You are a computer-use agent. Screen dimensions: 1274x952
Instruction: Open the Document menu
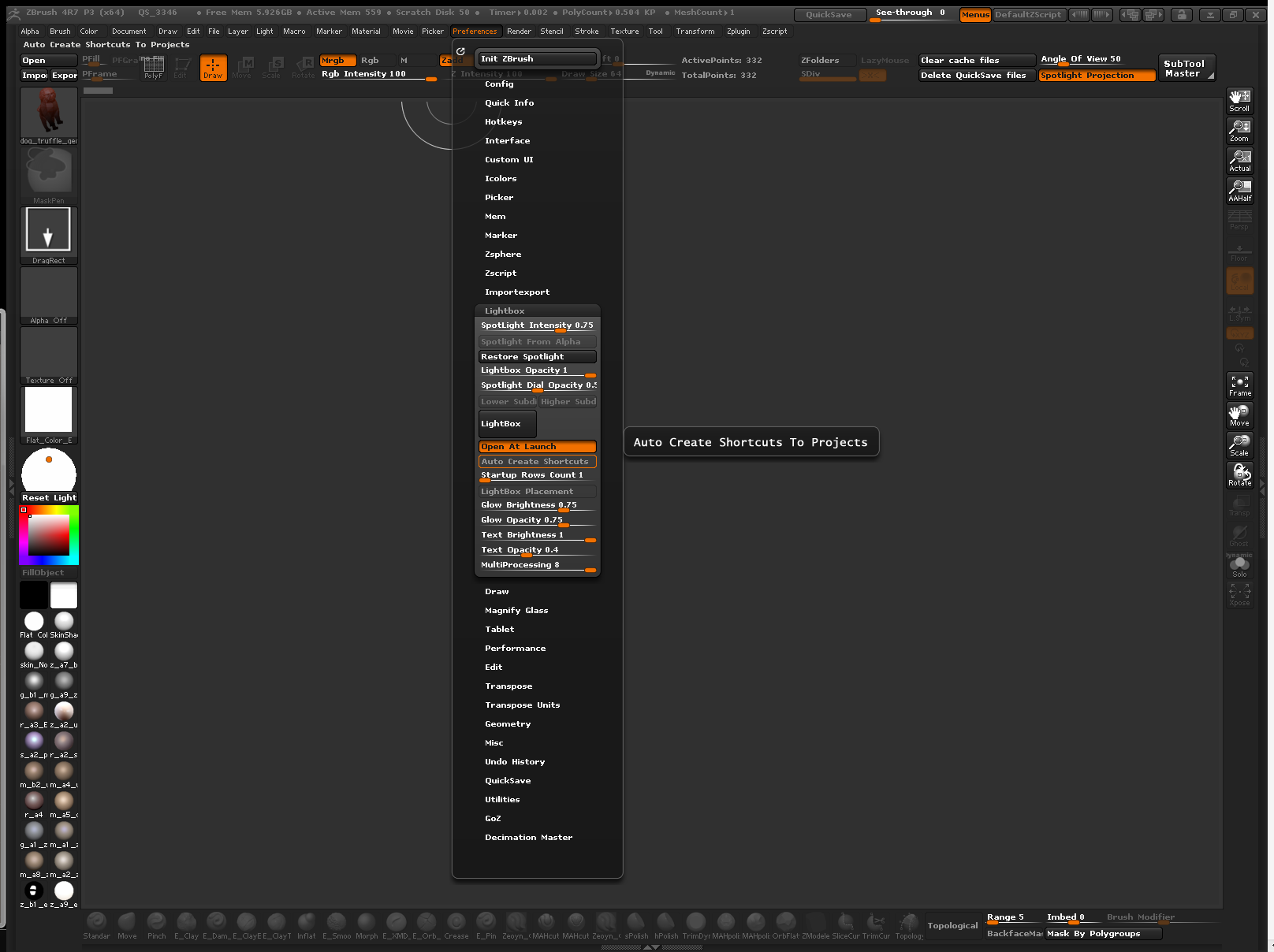coord(129,32)
